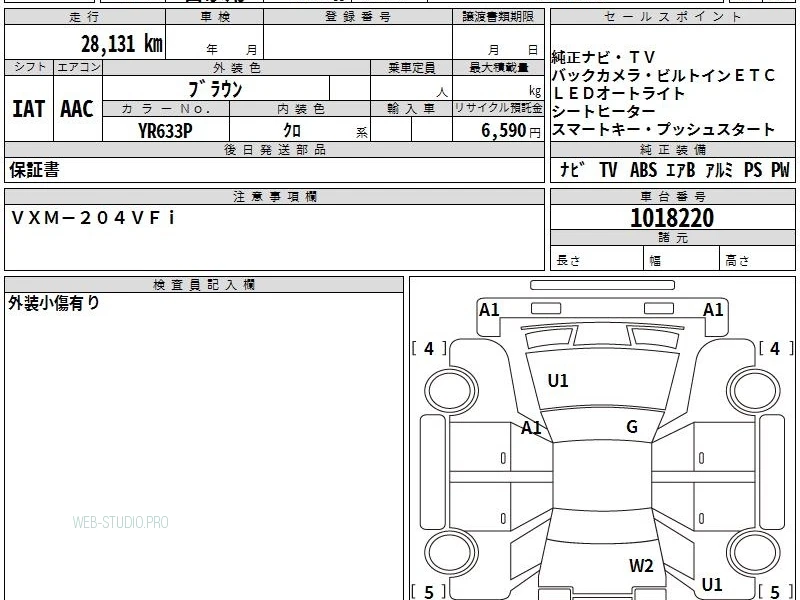Click the 乗車定員 header

click(x=412, y=67)
